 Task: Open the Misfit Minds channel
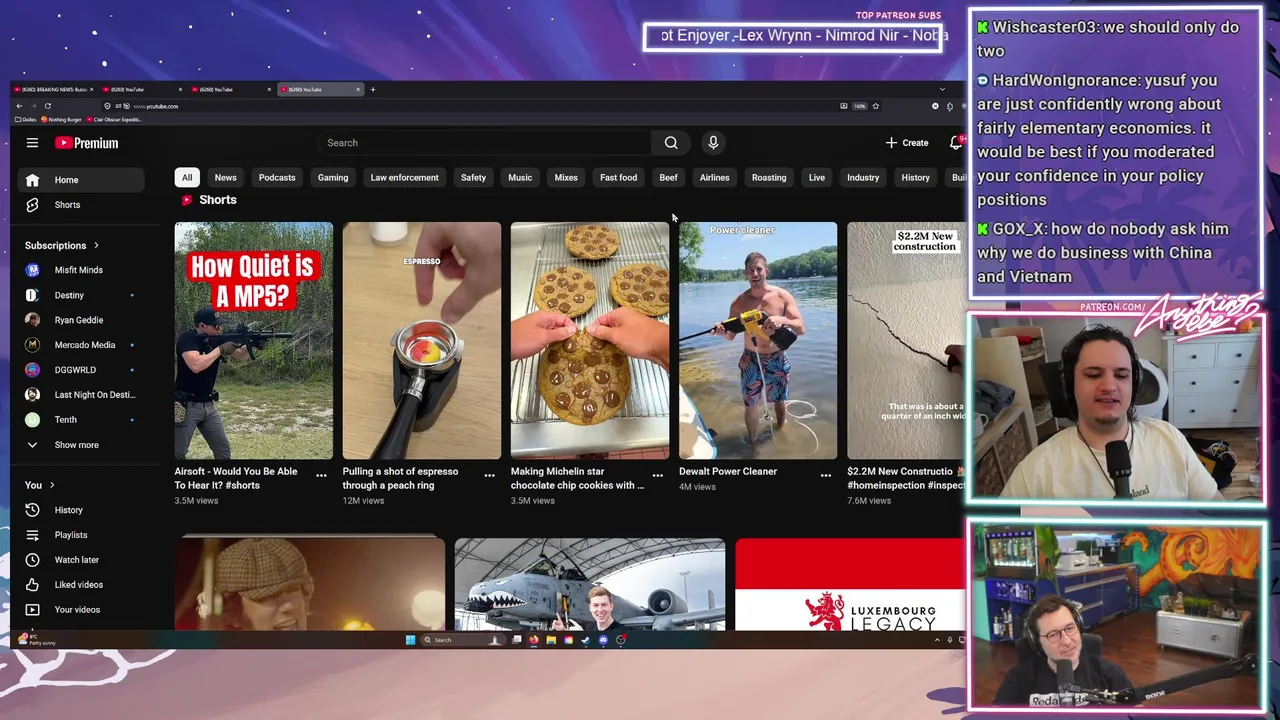(81, 270)
